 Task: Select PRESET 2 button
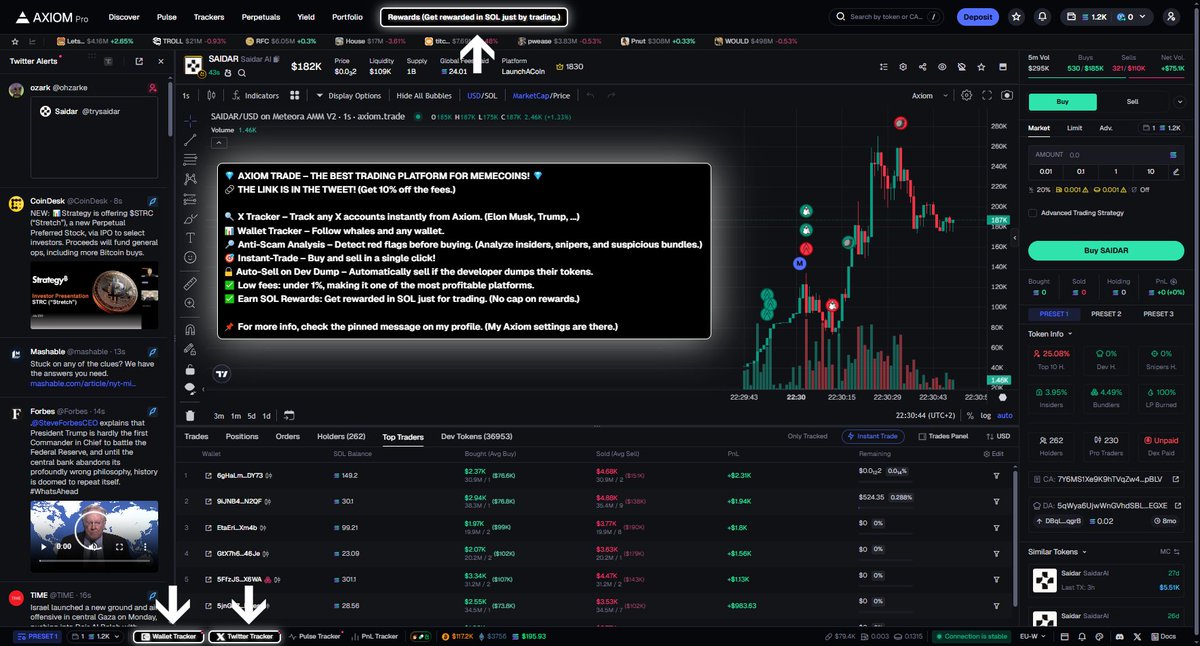1105,314
